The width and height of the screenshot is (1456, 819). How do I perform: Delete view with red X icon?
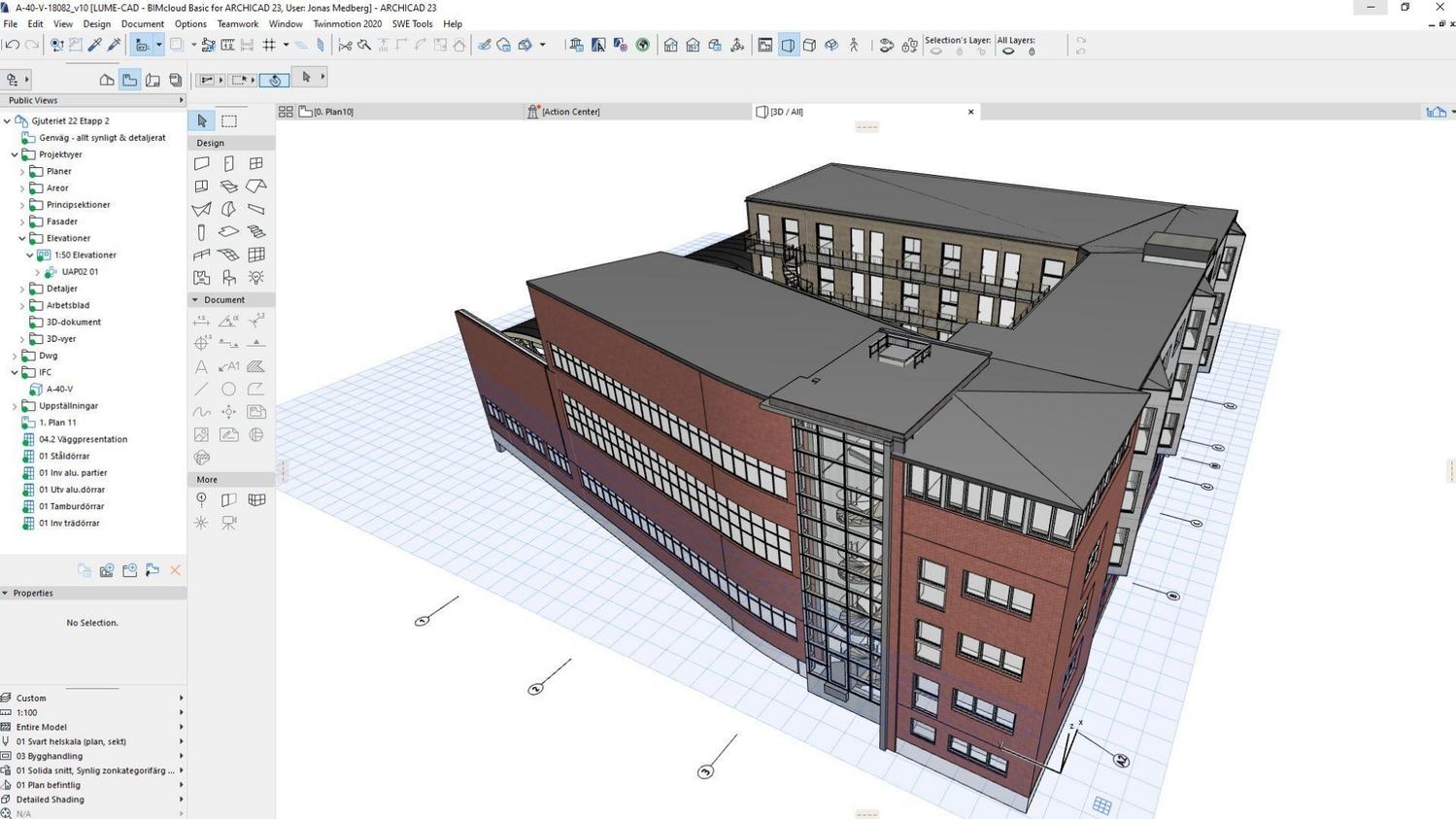click(176, 570)
